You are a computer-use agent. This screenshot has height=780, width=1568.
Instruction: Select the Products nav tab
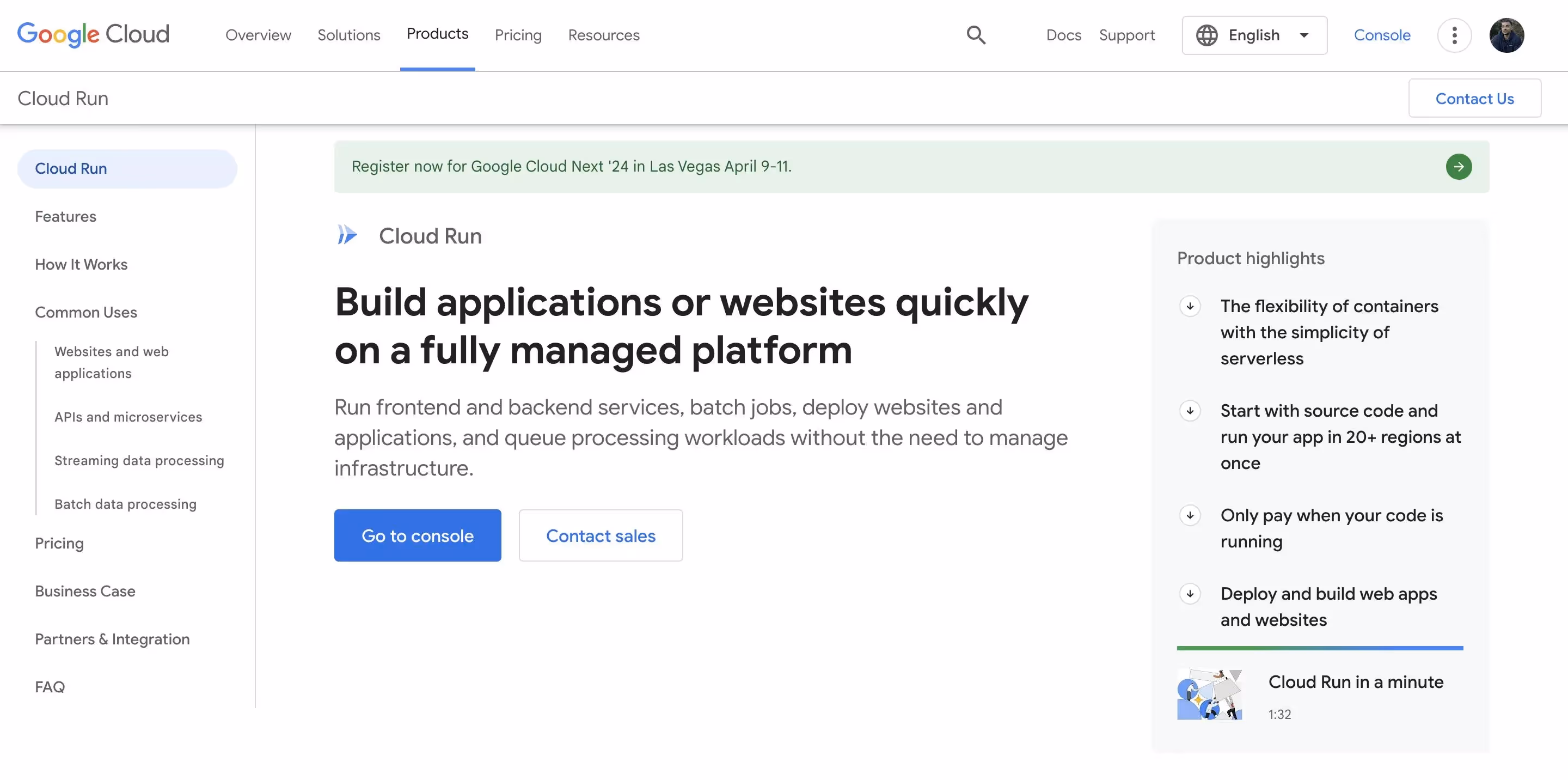click(x=437, y=34)
